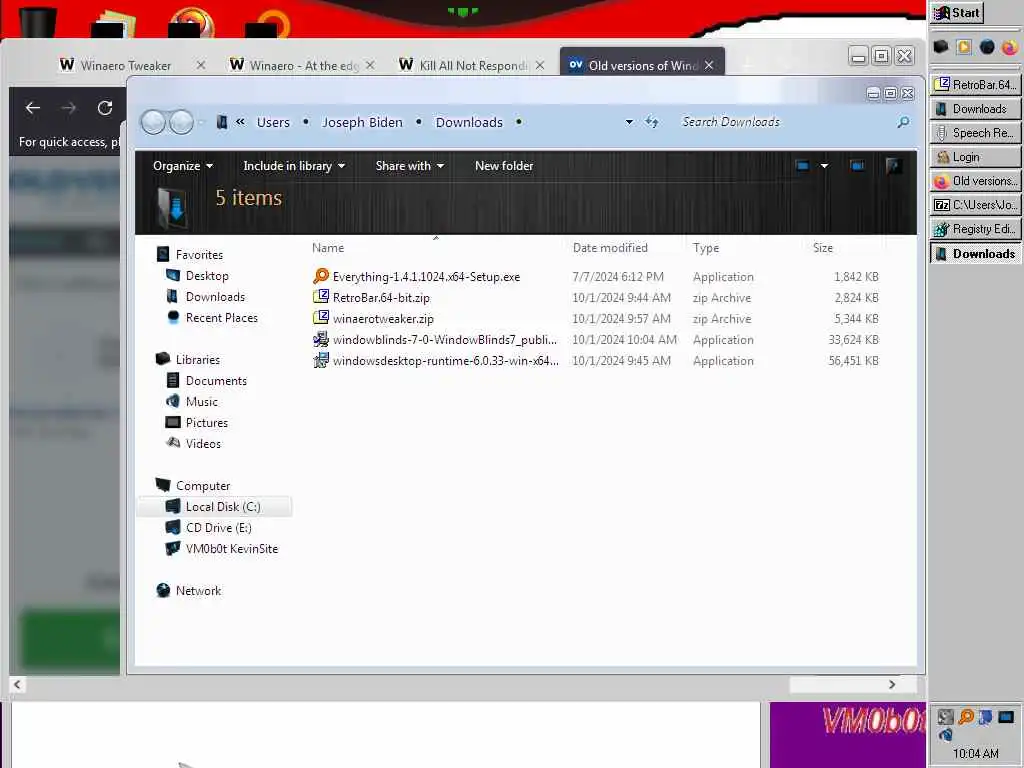
Task: Open Recent Places in navigation pane
Action: click(221, 317)
